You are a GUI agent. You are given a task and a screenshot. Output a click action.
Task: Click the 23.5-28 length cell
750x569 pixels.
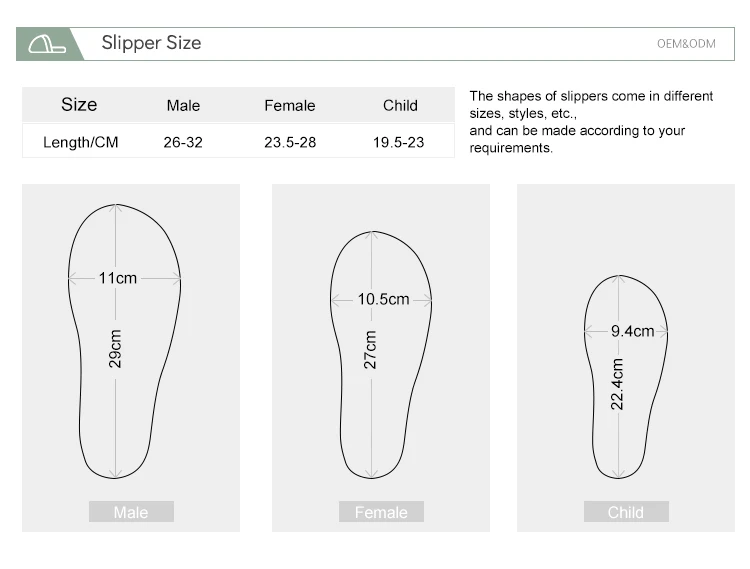(x=290, y=142)
